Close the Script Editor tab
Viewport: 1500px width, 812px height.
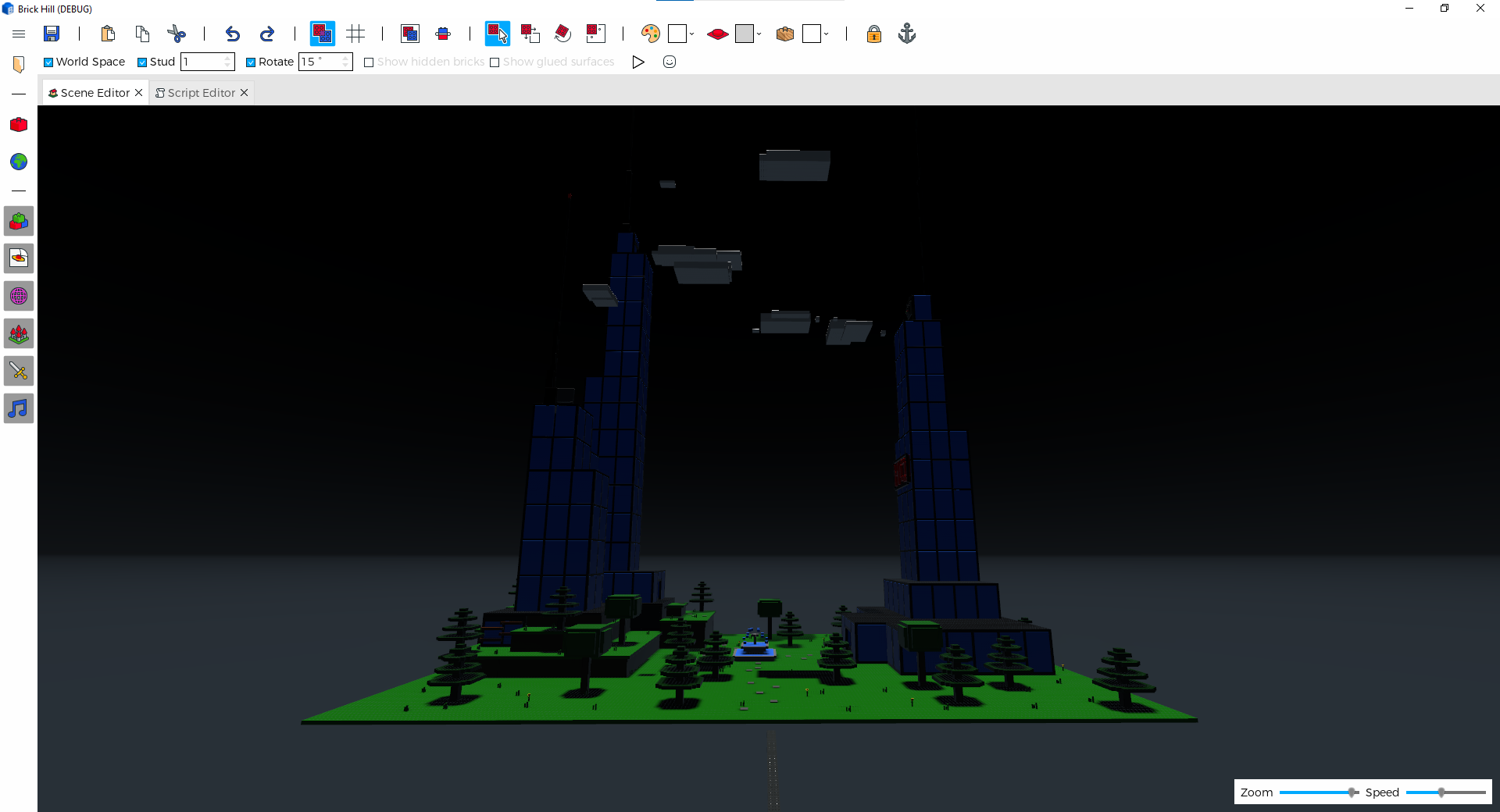[245, 93]
